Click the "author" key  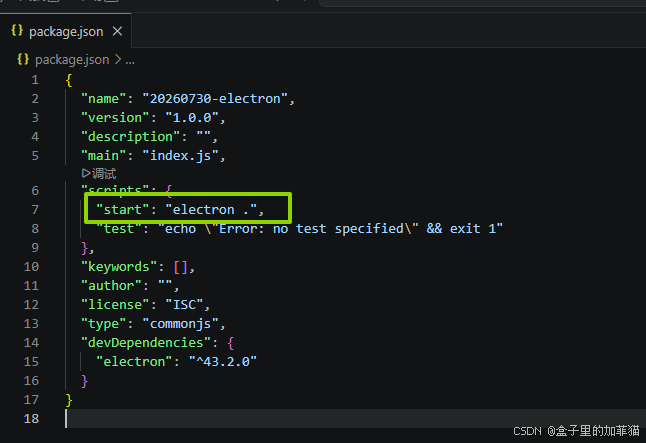click(111, 286)
